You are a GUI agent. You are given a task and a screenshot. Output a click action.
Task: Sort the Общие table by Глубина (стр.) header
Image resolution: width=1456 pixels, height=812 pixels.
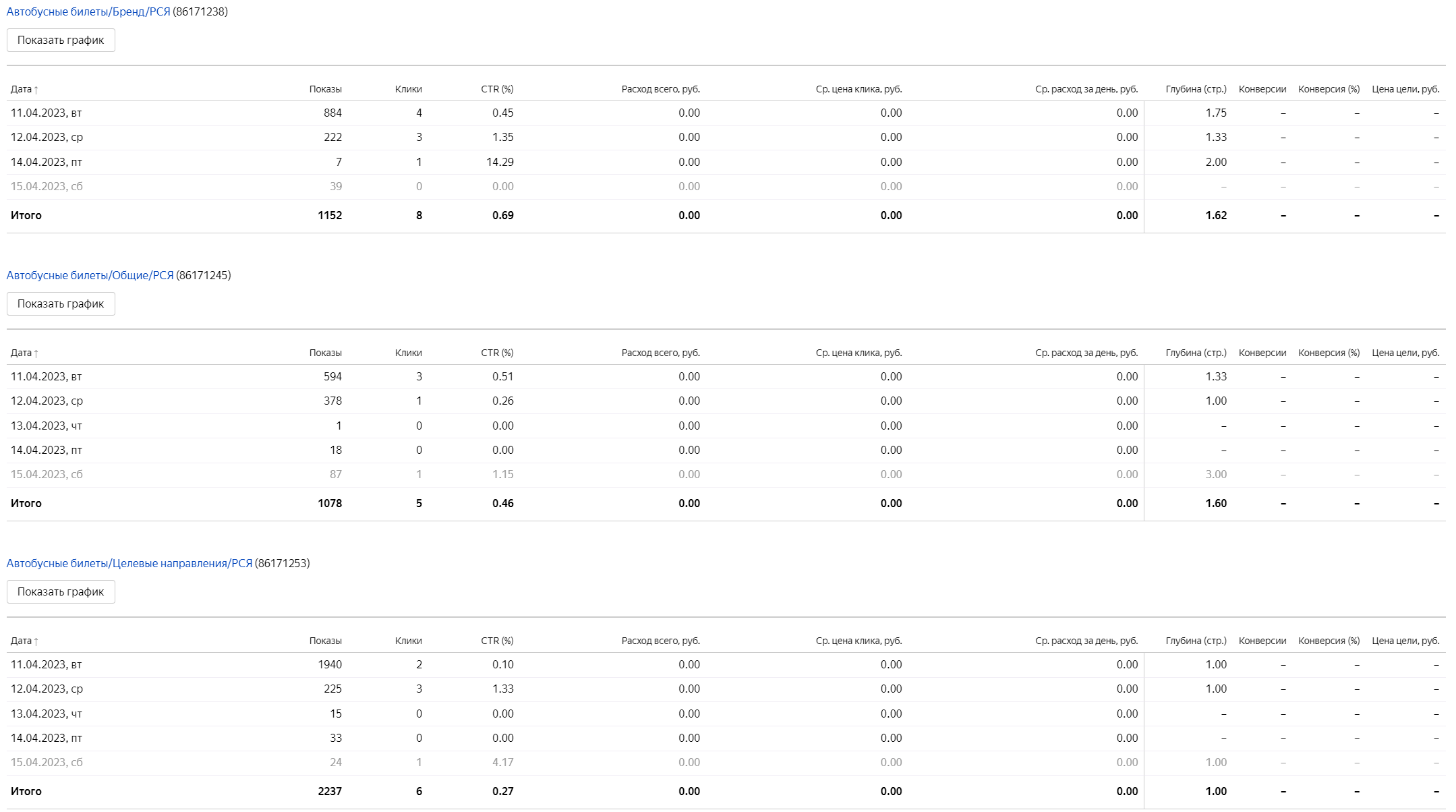pyautogui.click(x=1196, y=353)
